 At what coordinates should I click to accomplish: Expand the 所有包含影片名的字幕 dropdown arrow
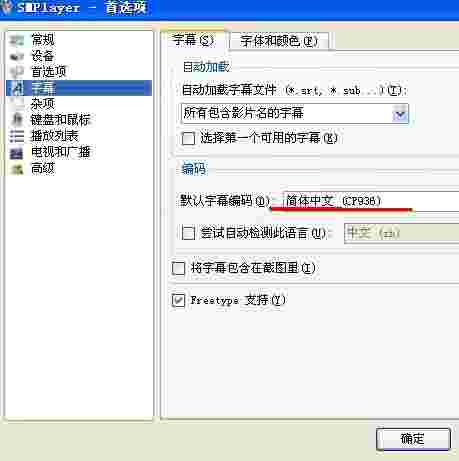point(400,114)
